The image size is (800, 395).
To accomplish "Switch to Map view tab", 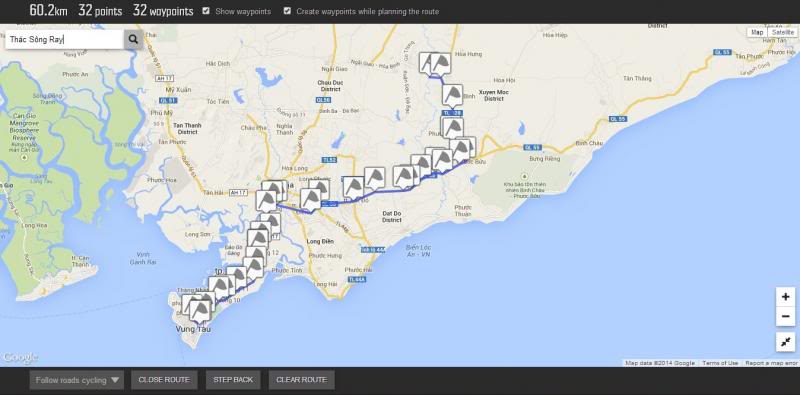I will 757,32.
